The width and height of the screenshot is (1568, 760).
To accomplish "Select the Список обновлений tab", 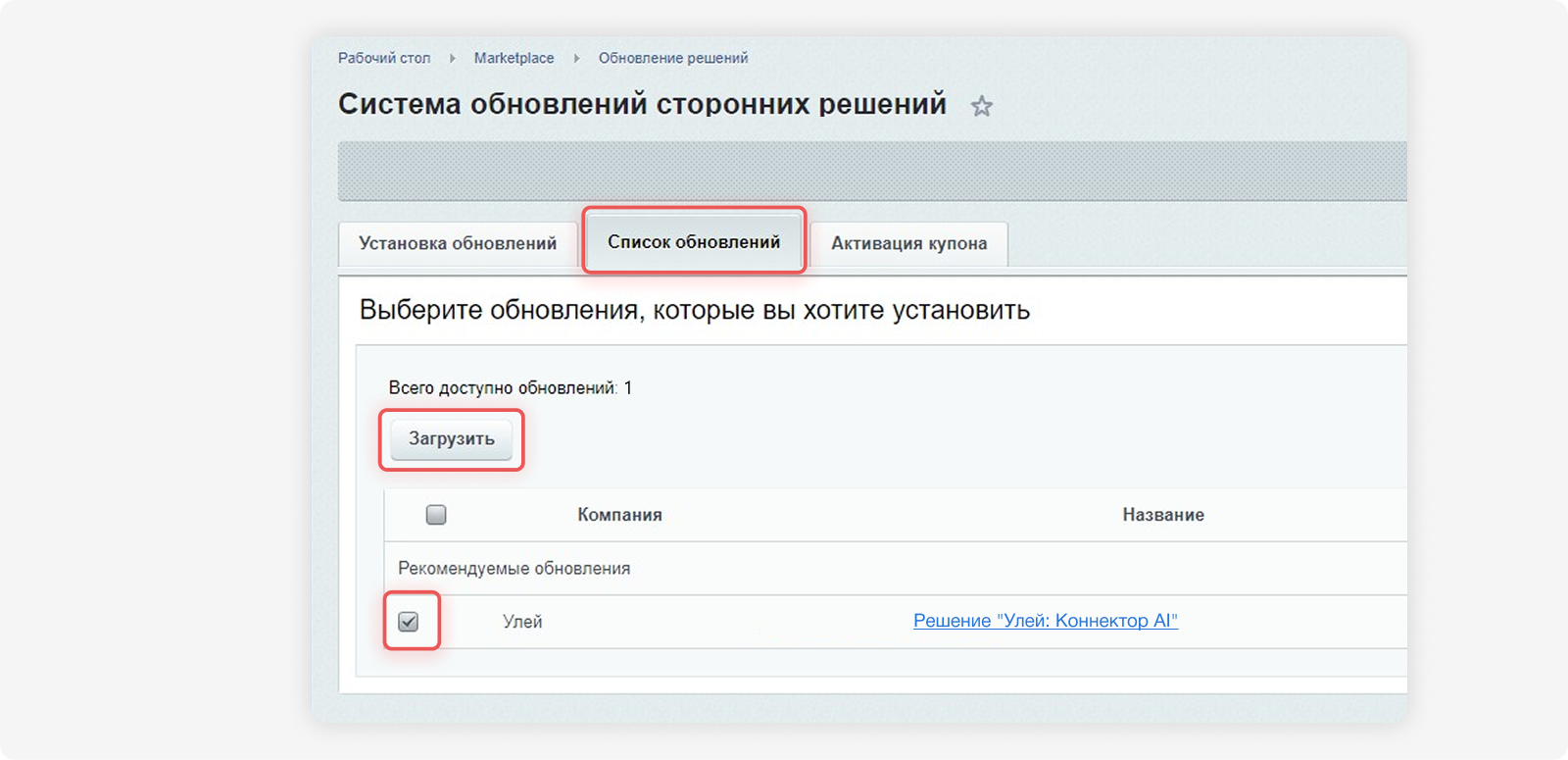I will click(x=694, y=241).
